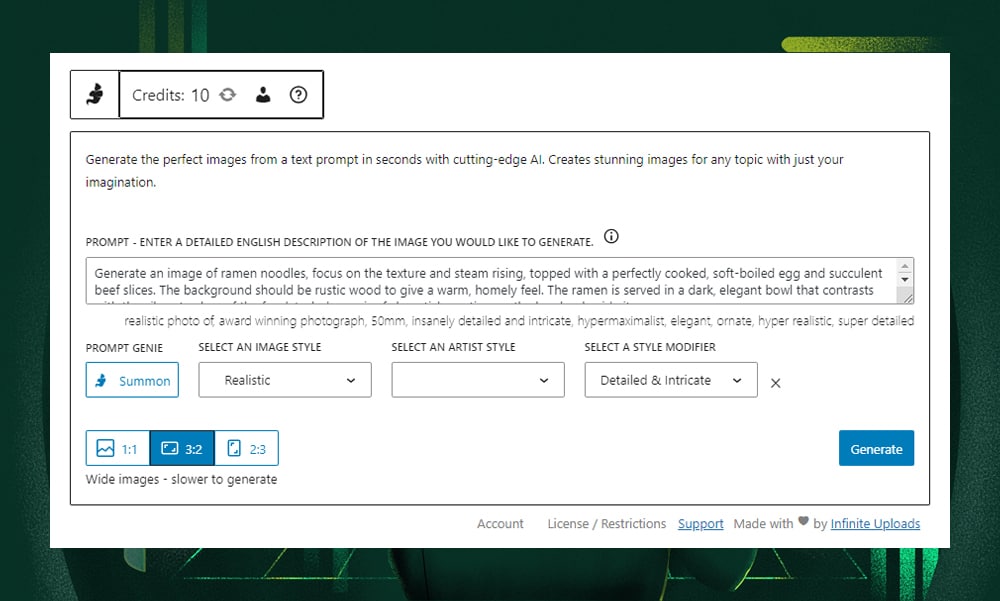
Task: Click the Summon prompt genie button
Action: tap(132, 381)
